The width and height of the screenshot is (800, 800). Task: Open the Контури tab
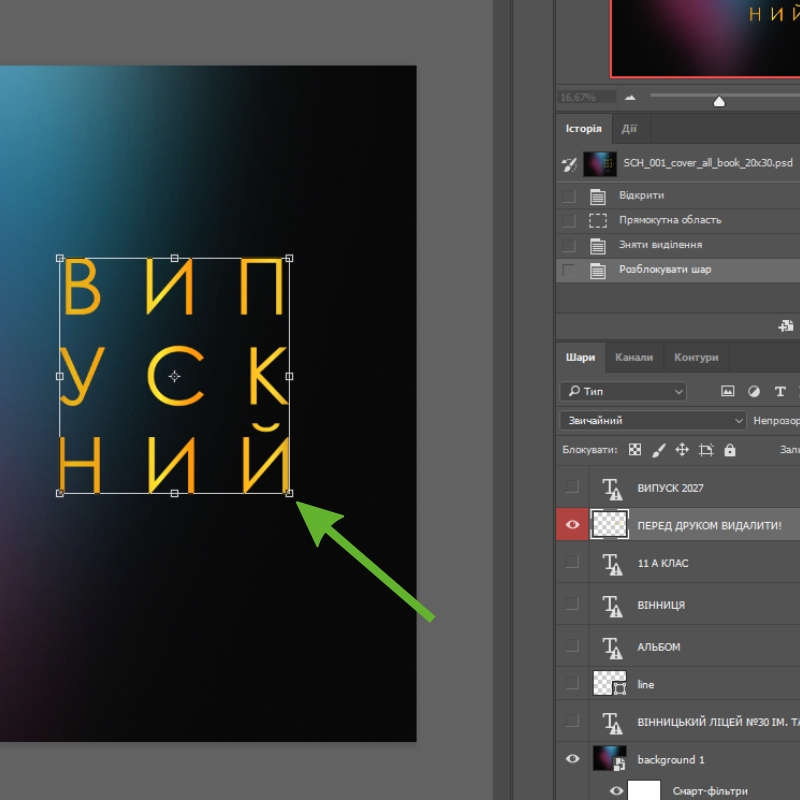click(x=696, y=357)
